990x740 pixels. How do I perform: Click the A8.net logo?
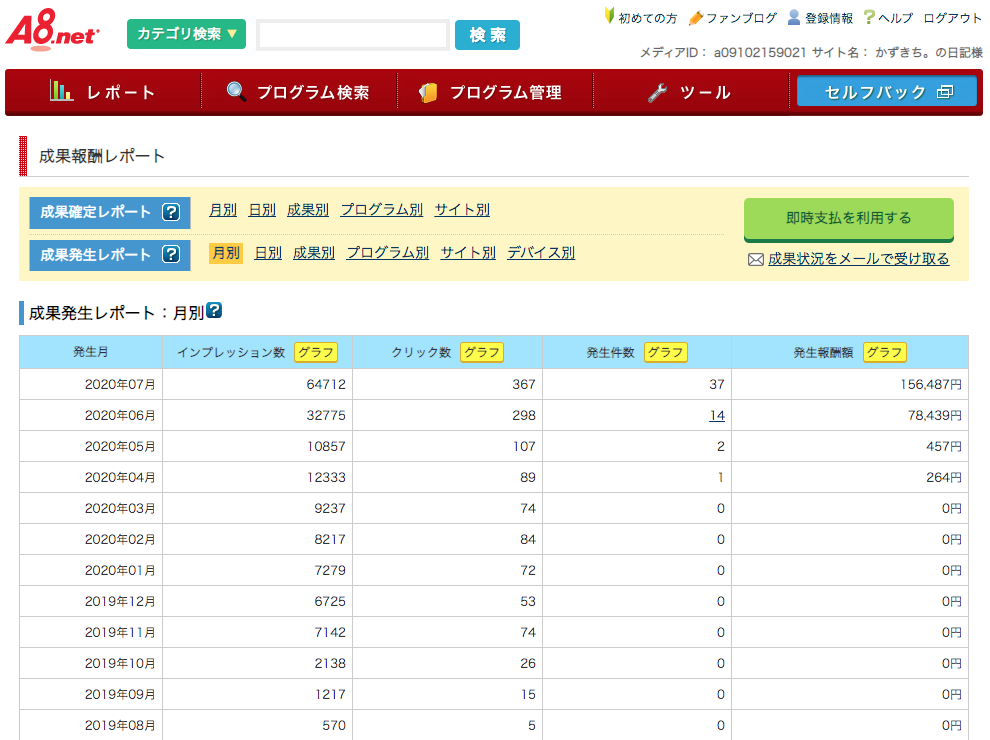coord(52,31)
